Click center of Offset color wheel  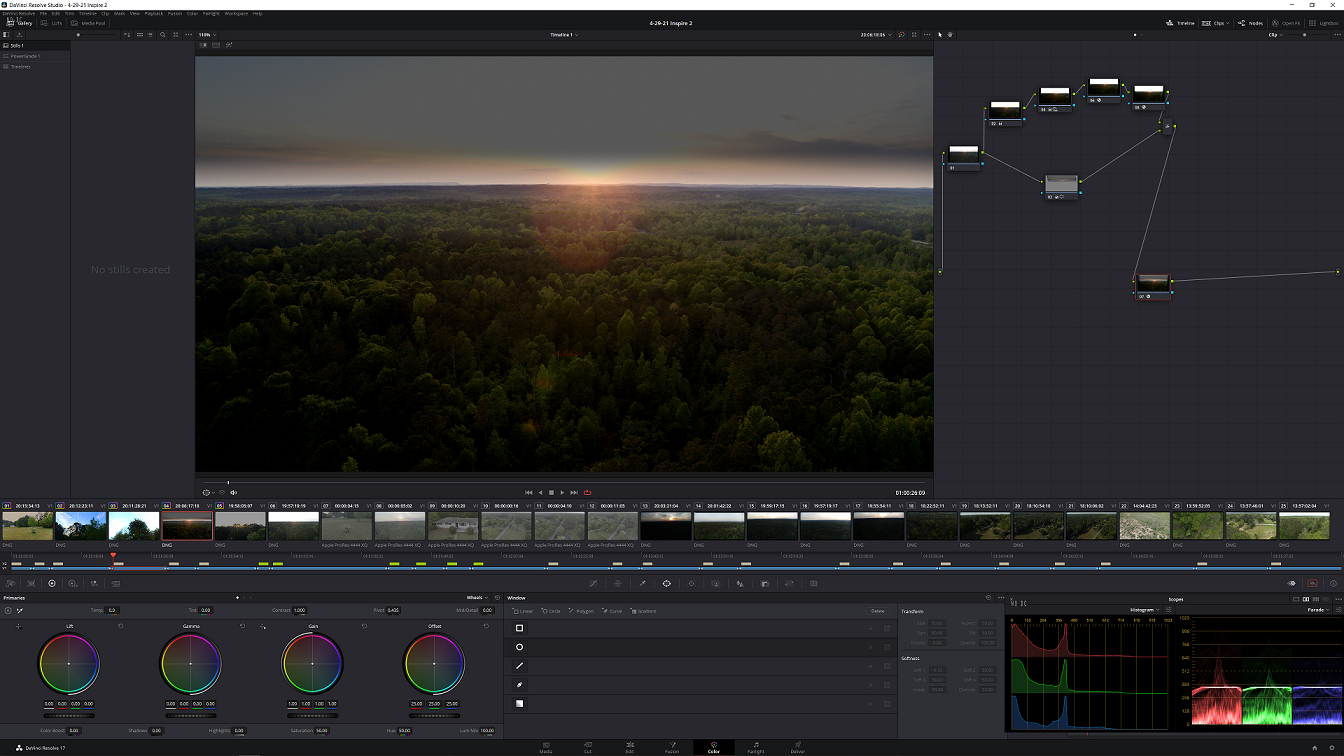[434, 664]
